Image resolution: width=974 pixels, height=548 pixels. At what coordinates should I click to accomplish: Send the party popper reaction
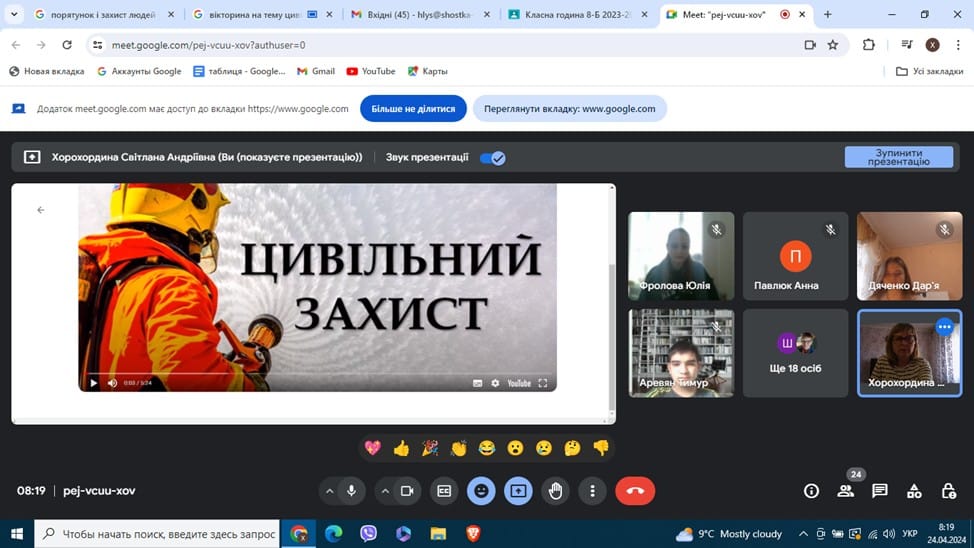click(x=430, y=448)
